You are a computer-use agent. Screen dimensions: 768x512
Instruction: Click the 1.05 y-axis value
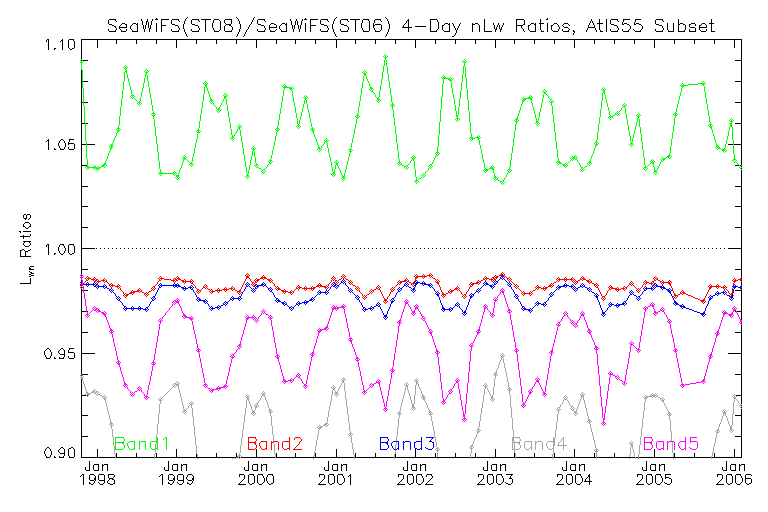pos(60,145)
